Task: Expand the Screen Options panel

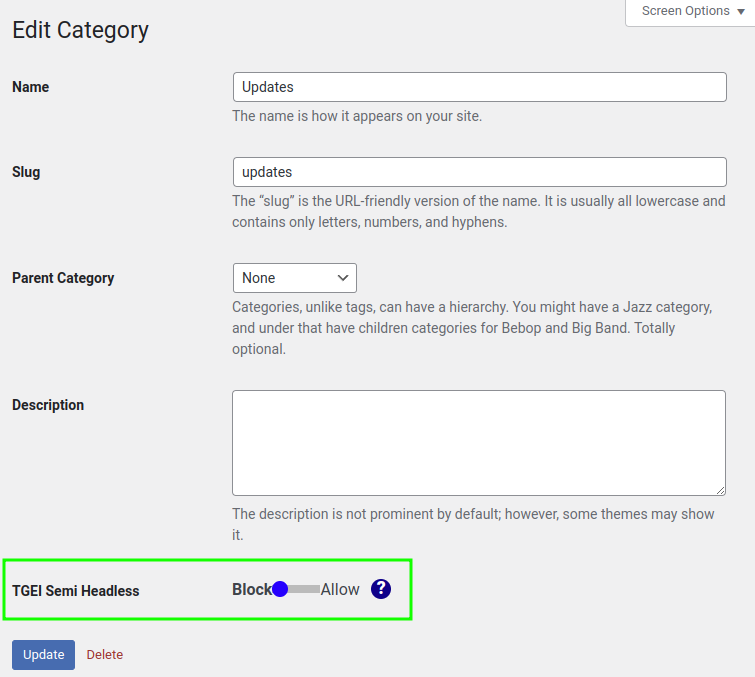Action: (693, 11)
